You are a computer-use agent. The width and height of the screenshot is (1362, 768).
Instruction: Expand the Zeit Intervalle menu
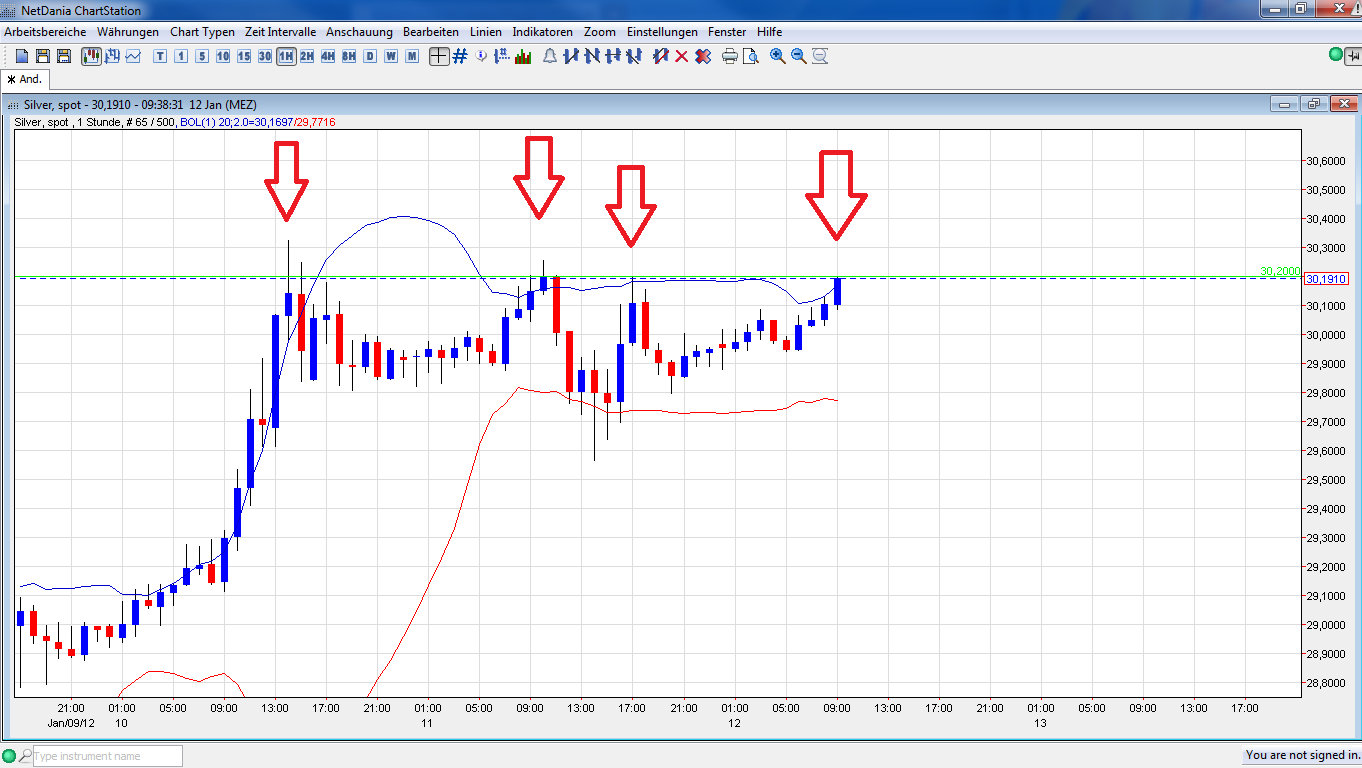click(x=281, y=31)
